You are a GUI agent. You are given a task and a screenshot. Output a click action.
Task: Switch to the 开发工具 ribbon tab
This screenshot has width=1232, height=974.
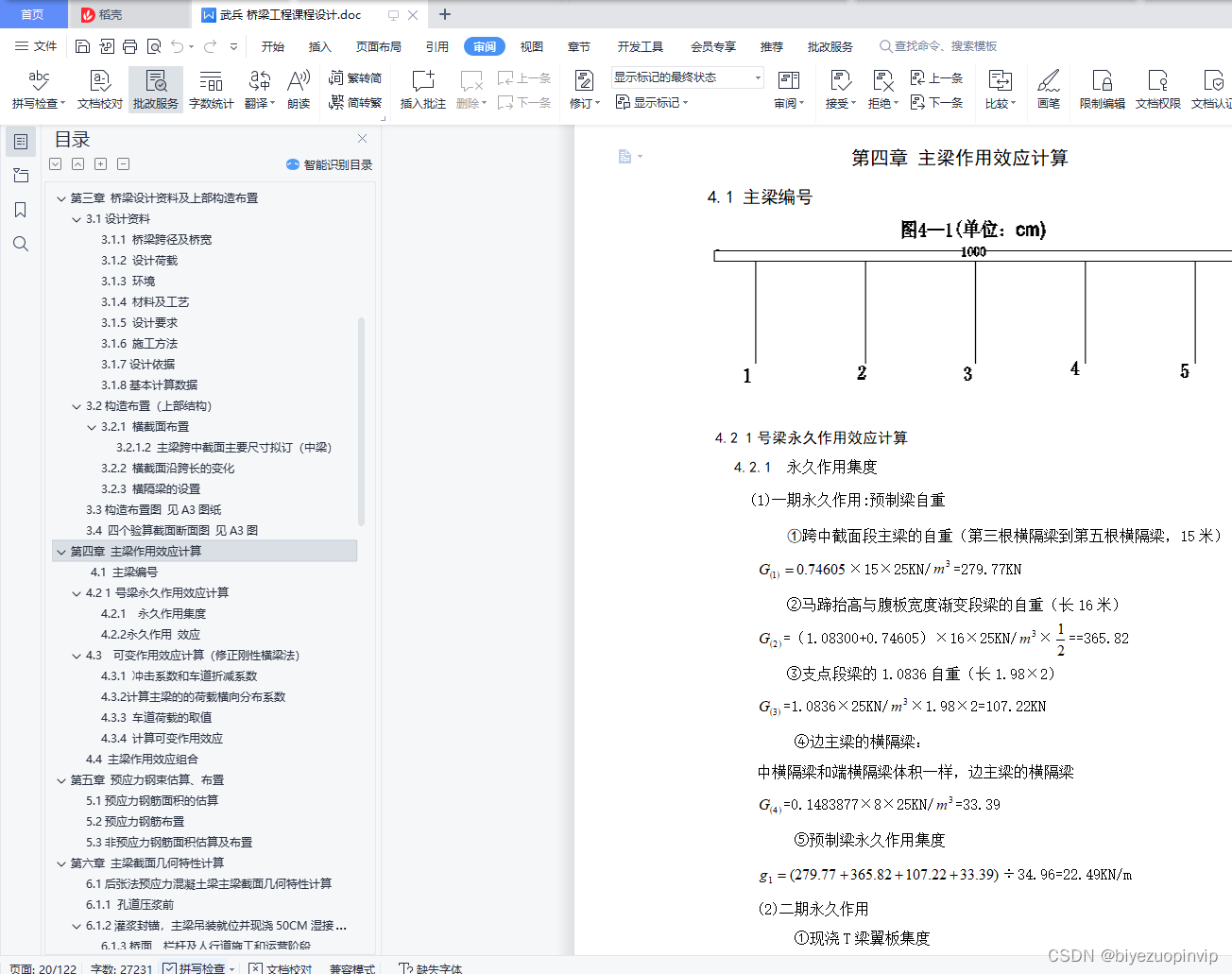pyautogui.click(x=641, y=46)
